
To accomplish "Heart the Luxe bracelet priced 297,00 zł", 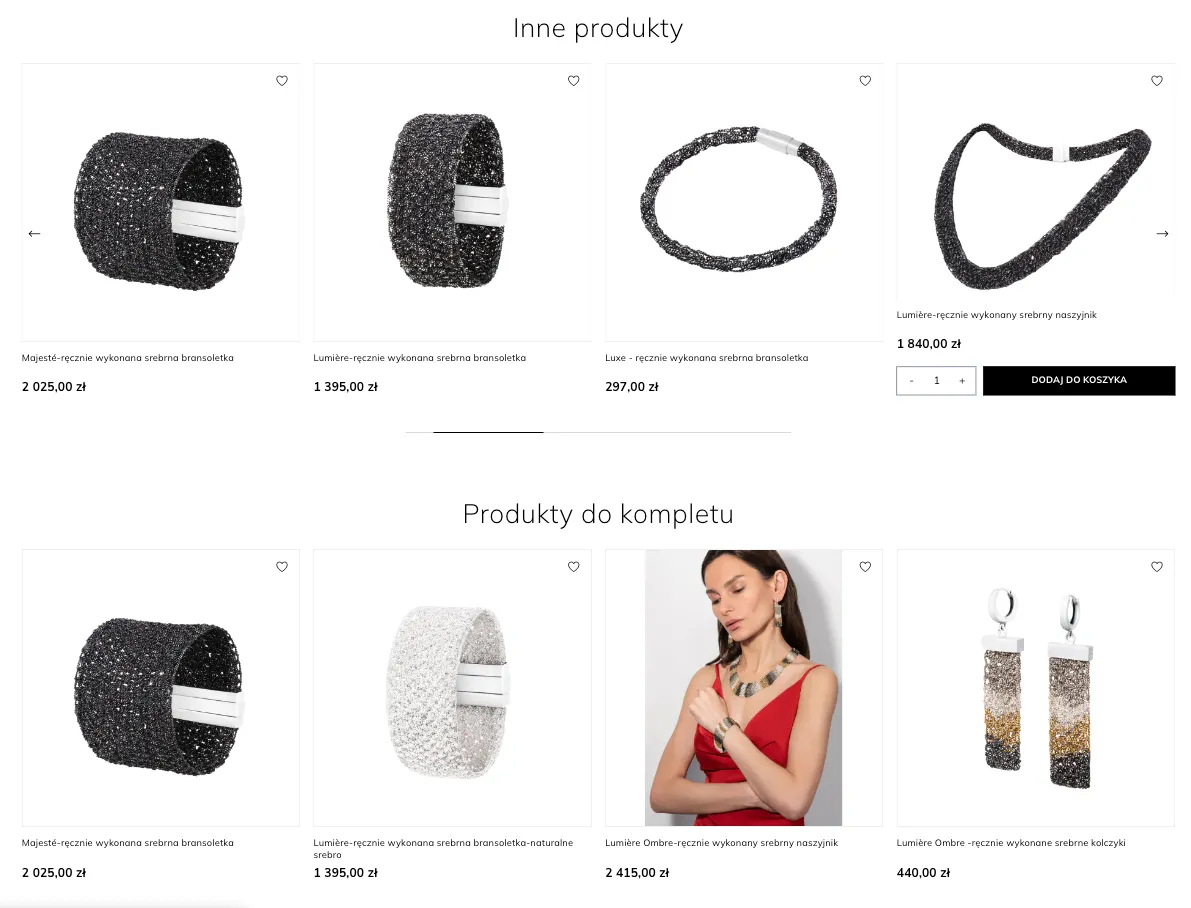I will [865, 81].
